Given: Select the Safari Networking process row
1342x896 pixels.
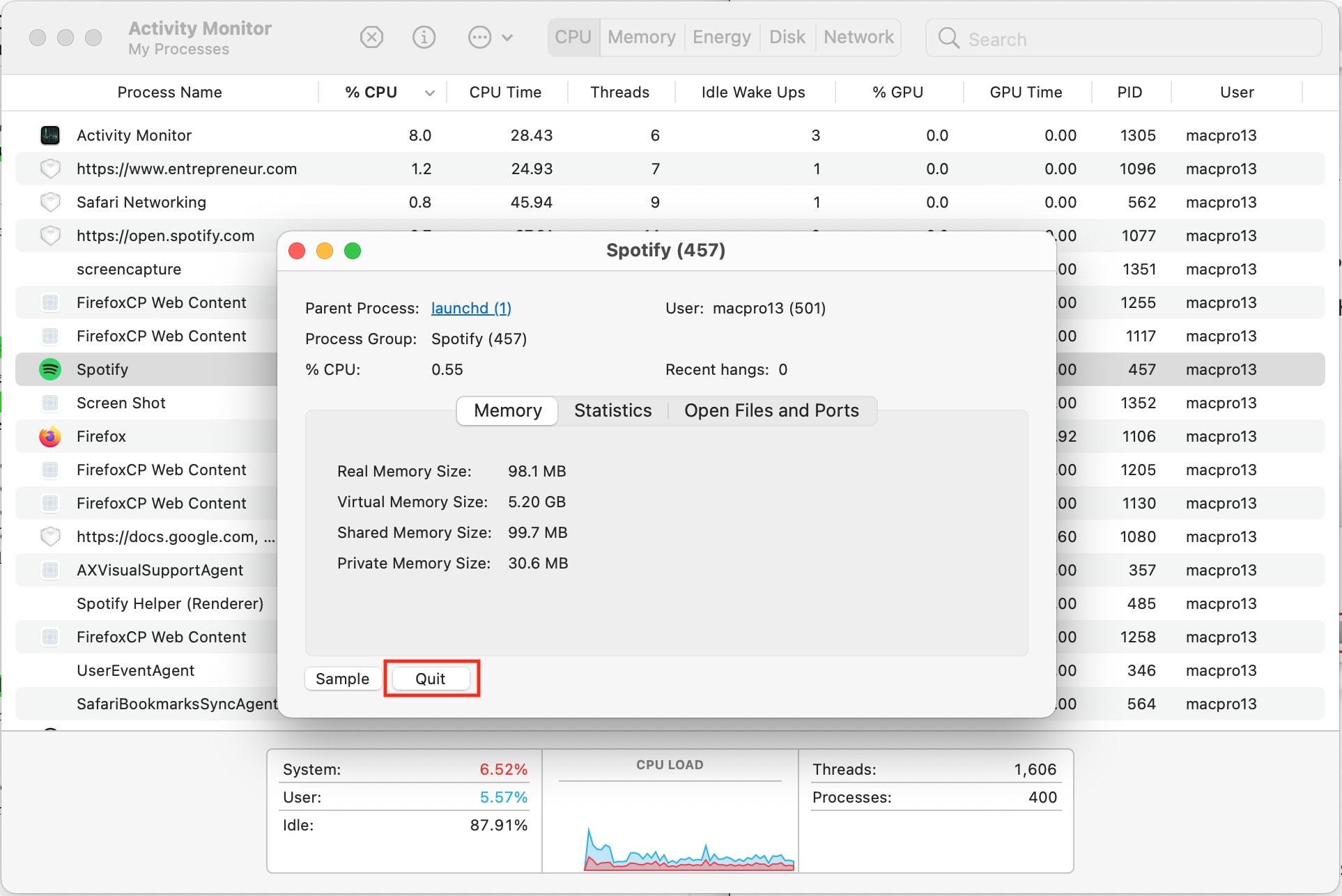Looking at the screenshot, I should [670, 202].
